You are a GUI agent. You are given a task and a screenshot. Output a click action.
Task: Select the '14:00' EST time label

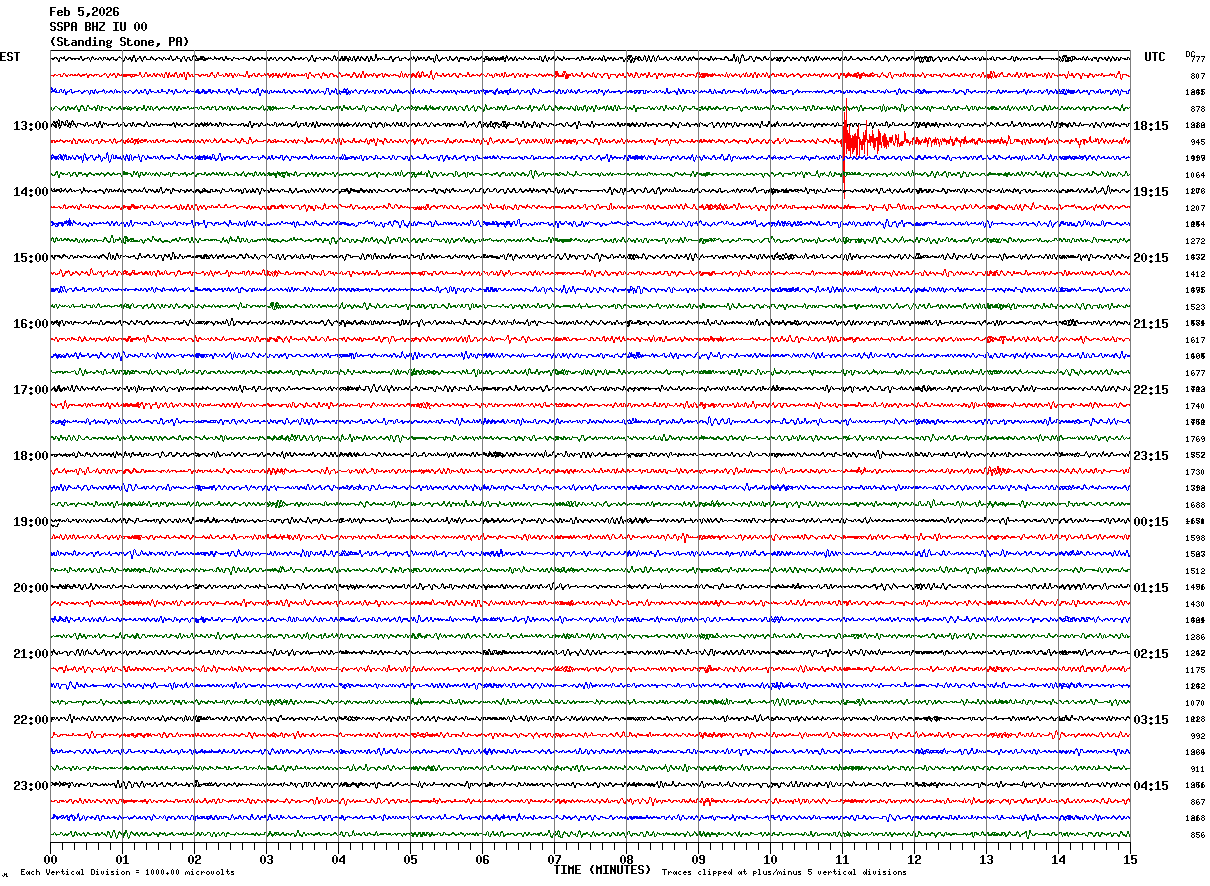pyautogui.click(x=30, y=191)
